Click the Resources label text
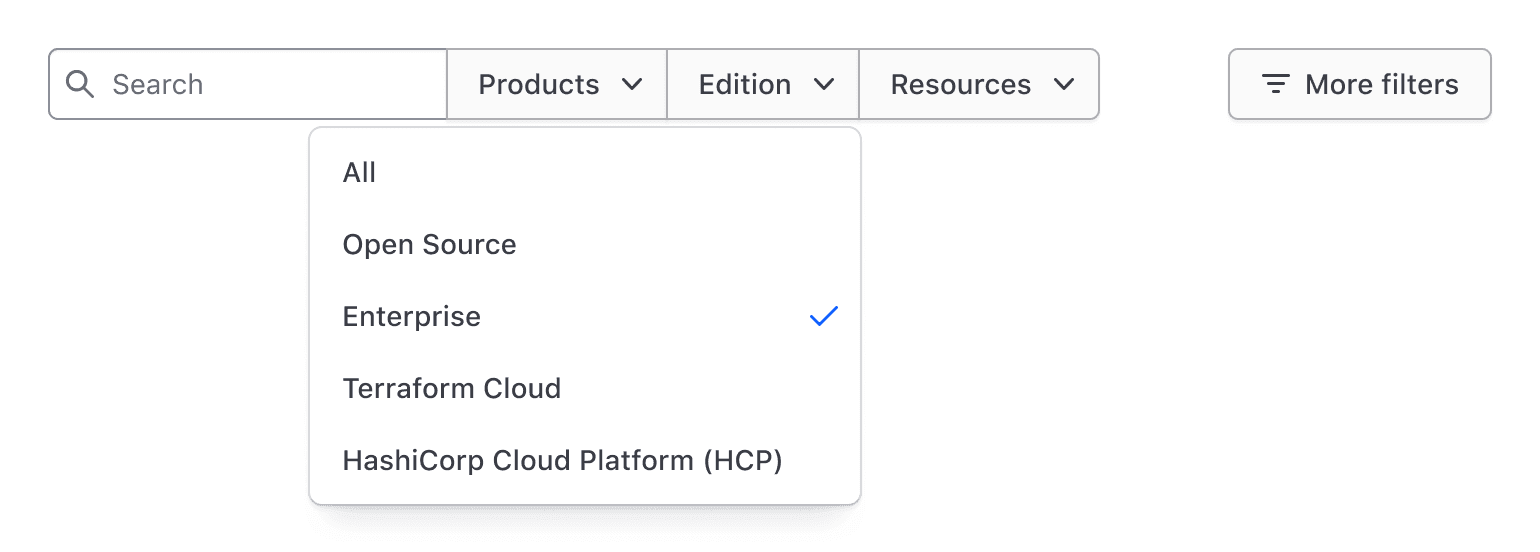The image size is (1540, 552). coord(960,85)
